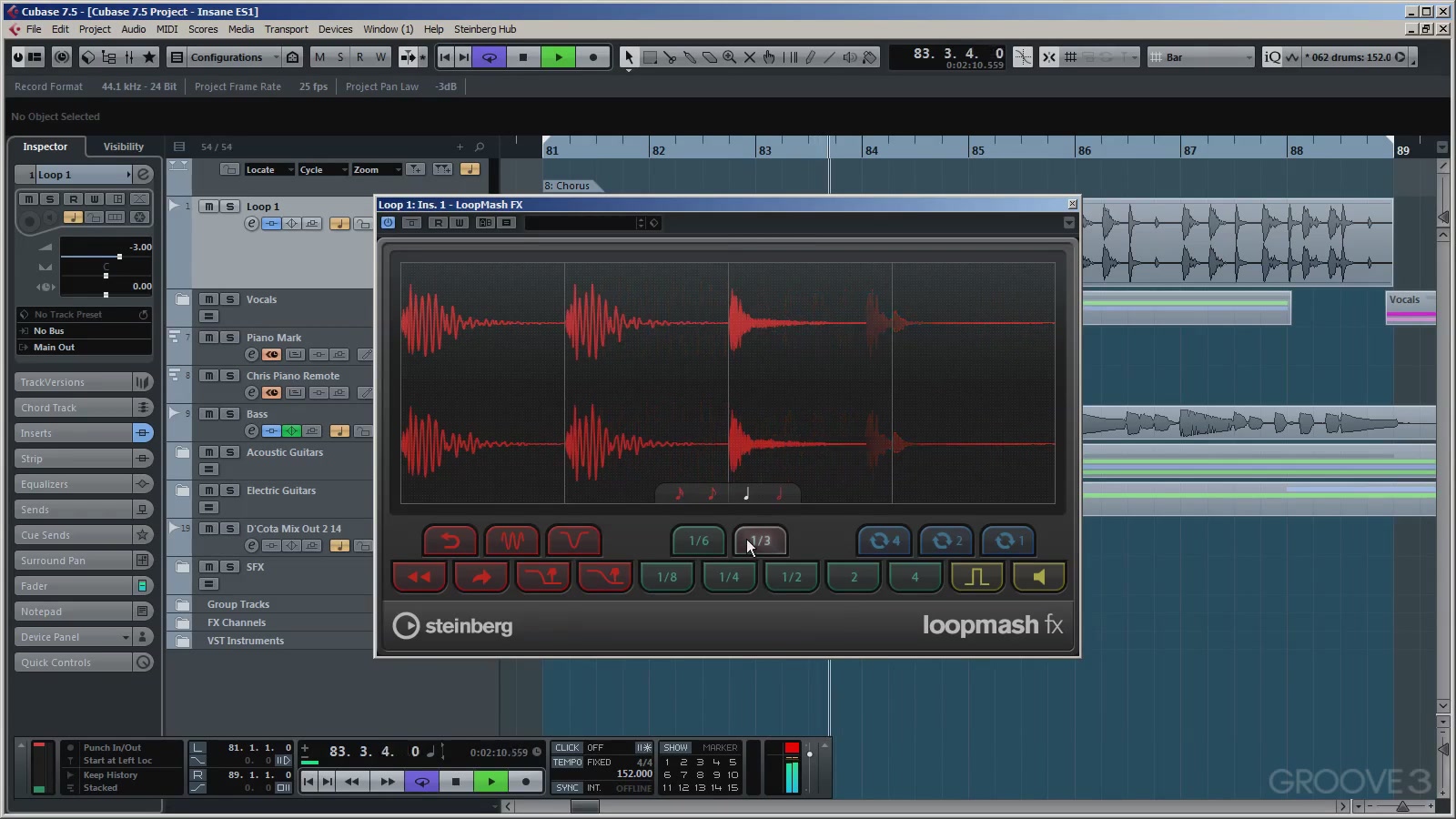This screenshot has width=1456, height=819.
Task: Select the Zoom magnifier tool
Action: pos(730,57)
